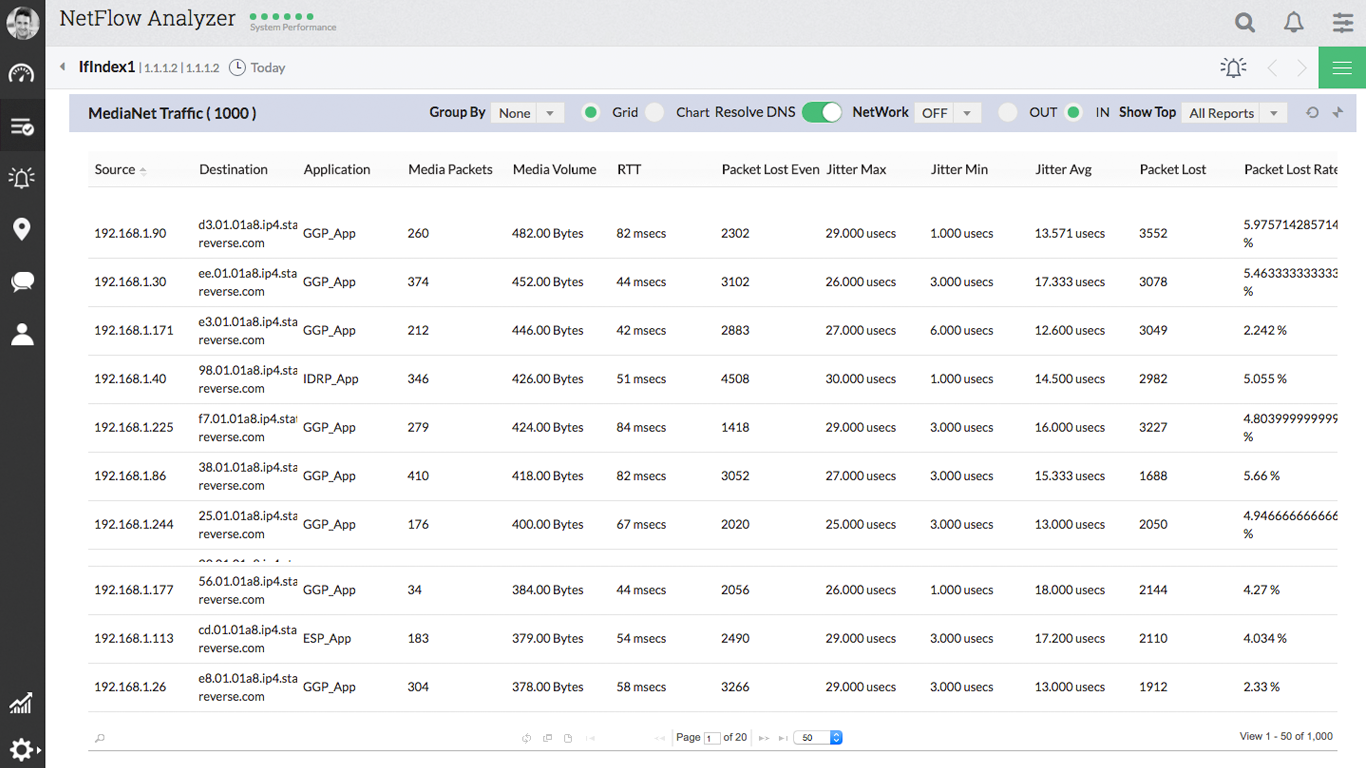This screenshot has height=768, width=1366.
Task: Toggle the Resolve DNS switch
Action: (x=822, y=112)
